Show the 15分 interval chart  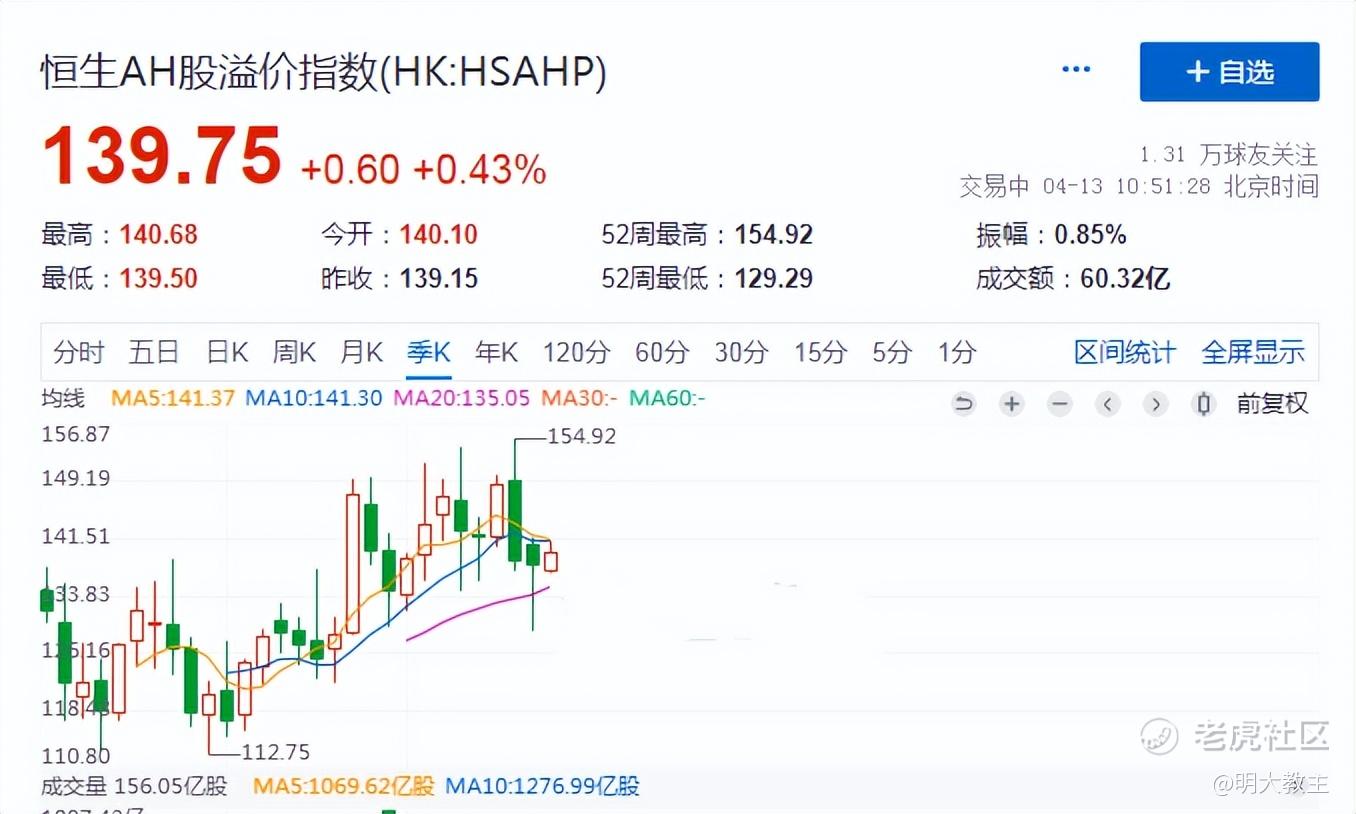(820, 352)
